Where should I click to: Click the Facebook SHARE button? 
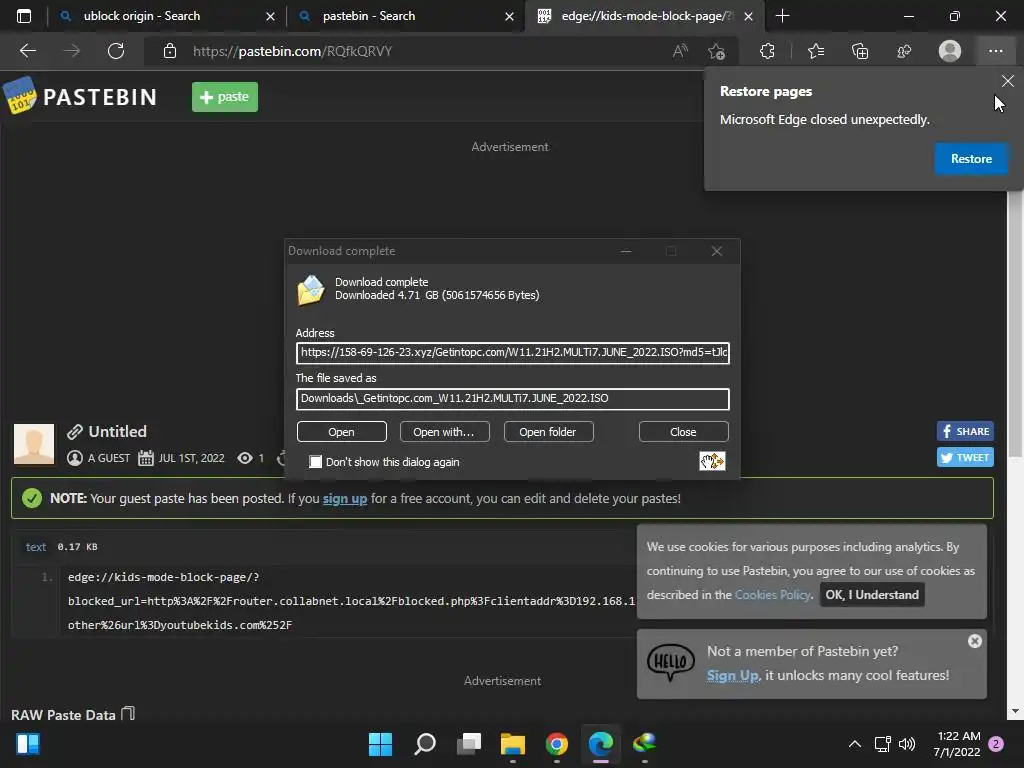tap(965, 431)
